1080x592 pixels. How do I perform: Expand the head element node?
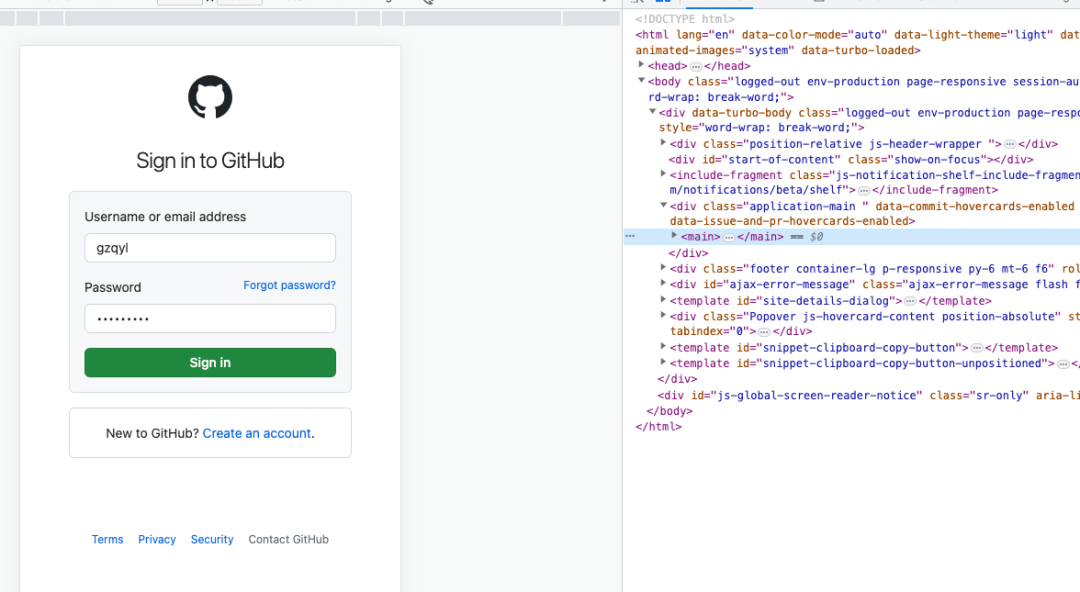pyautogui.click(x=641, y=65)
